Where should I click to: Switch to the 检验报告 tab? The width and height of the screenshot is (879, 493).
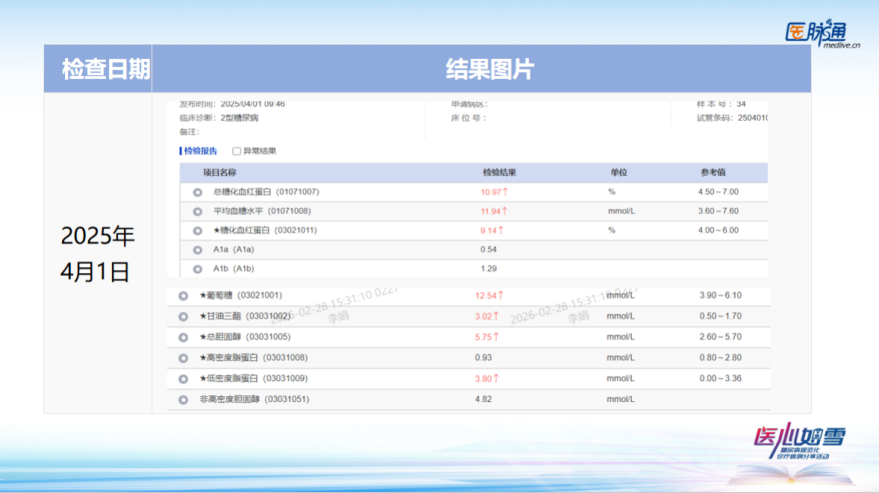click(199, 151)
